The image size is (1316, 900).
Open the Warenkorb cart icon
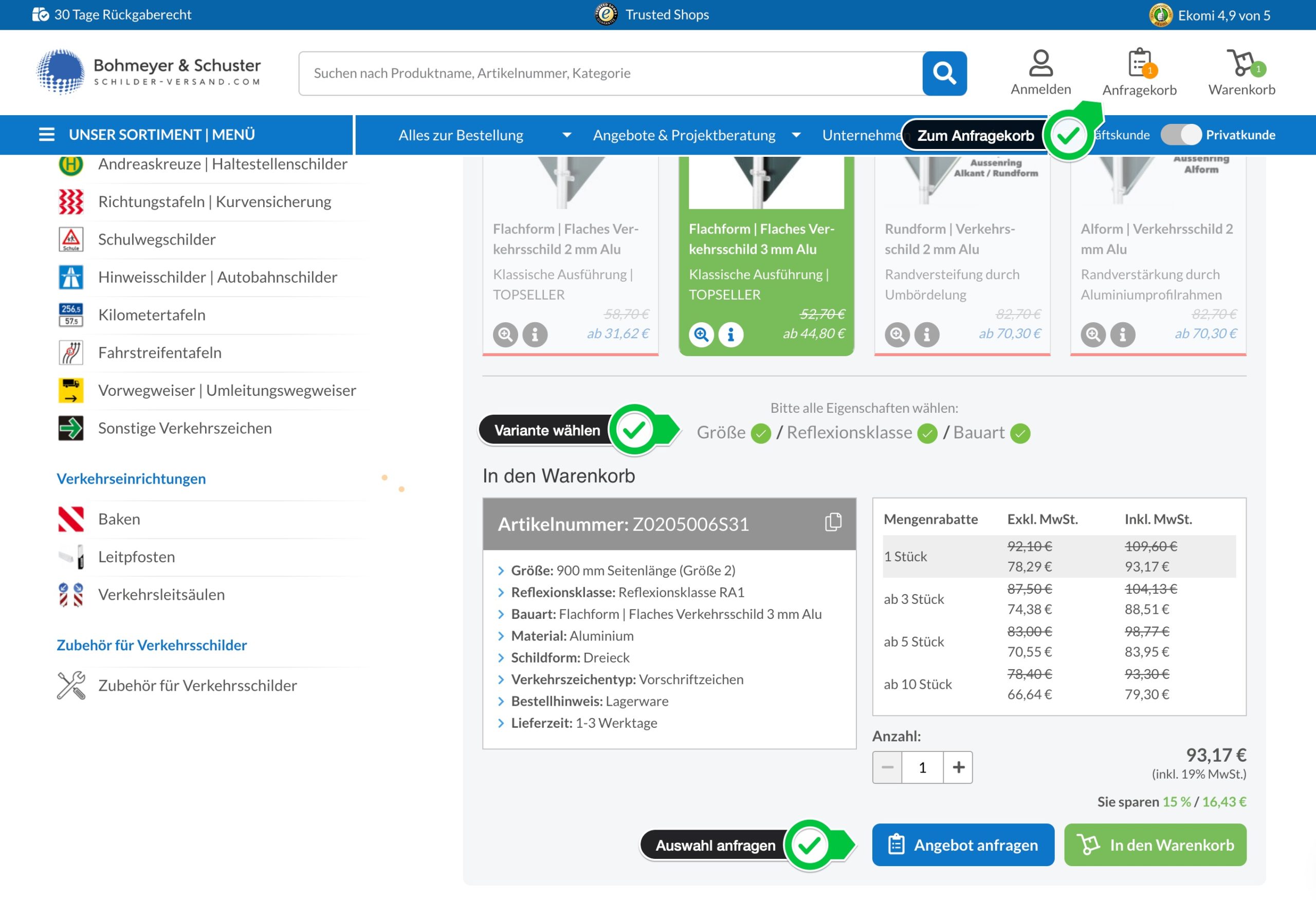pyautogui.click(x=1240, y=63)
